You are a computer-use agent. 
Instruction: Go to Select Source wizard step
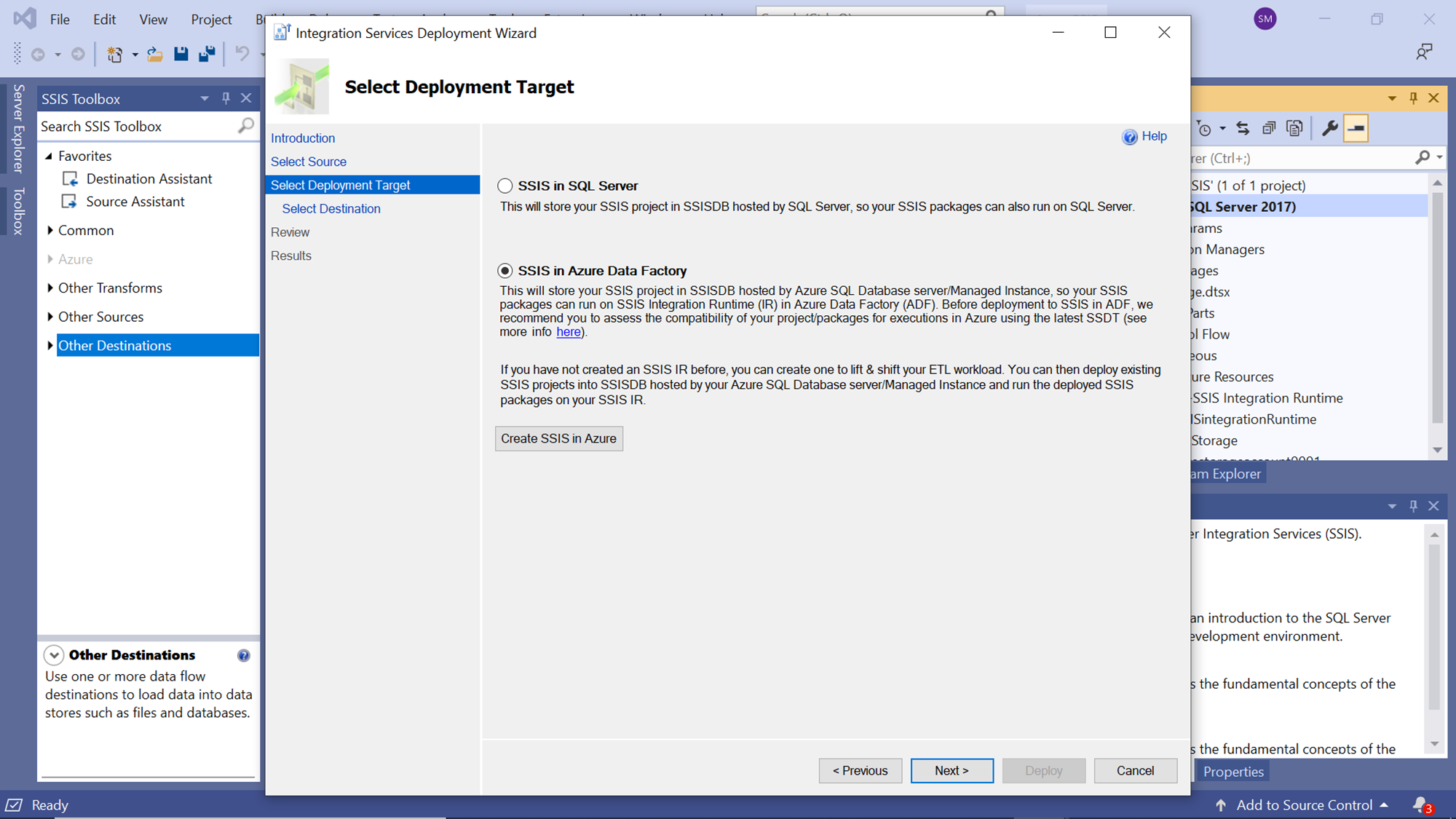coord(309,162)
